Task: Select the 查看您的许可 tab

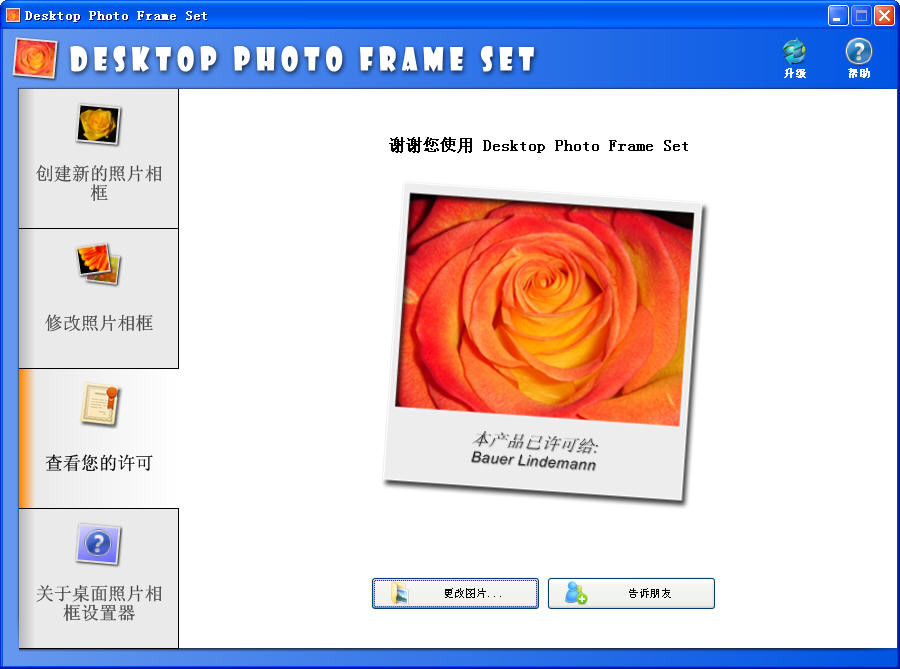Action: [99, 438]
